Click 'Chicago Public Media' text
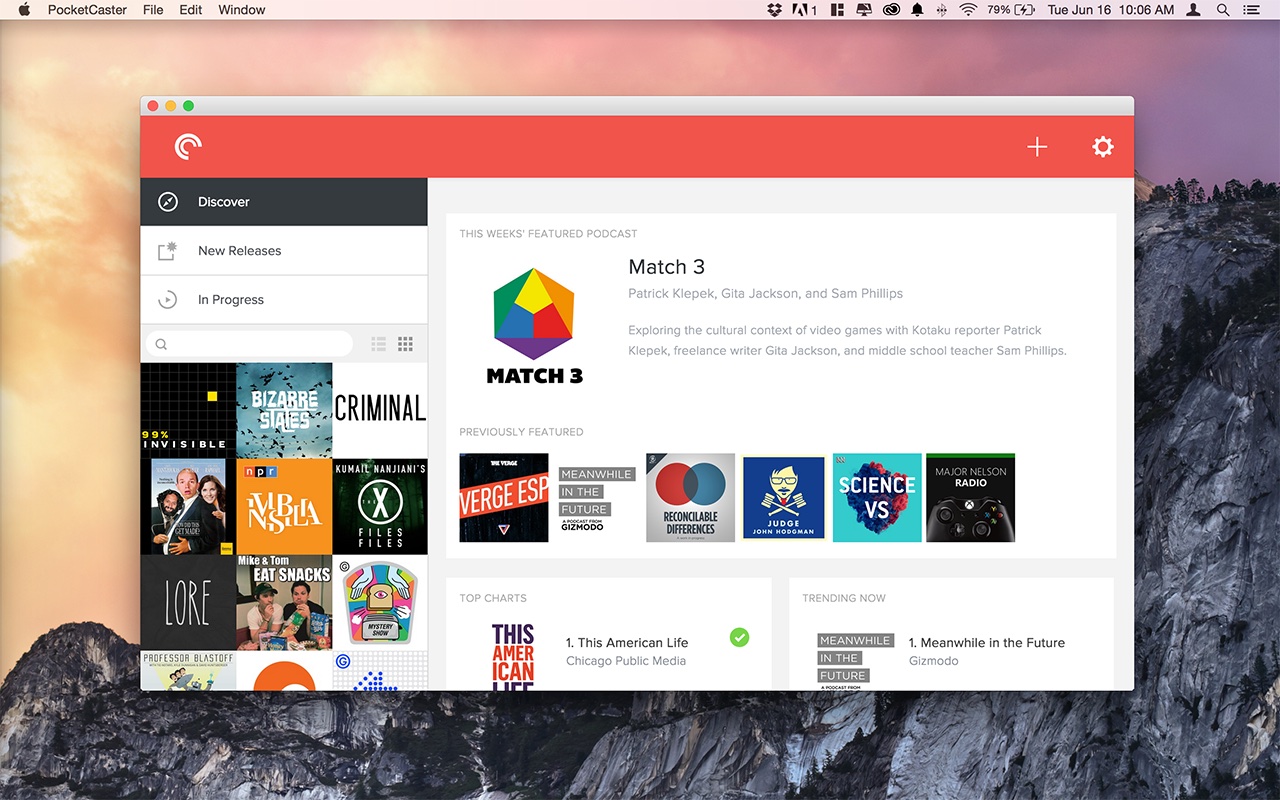Viewport: 1280px width, 800px height. pyautogui.click(x=626, y=661)
